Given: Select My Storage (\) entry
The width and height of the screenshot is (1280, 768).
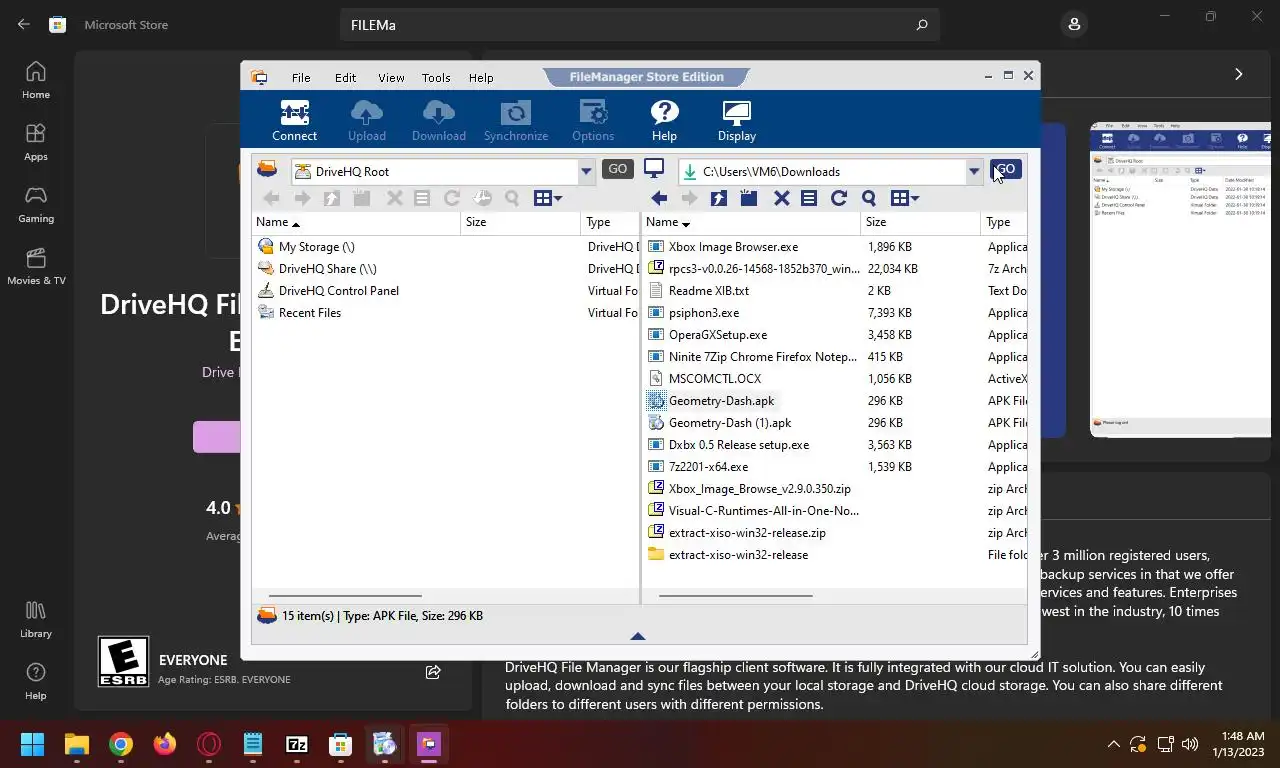Looking at the screenshot, I should [x=316, y=247].
